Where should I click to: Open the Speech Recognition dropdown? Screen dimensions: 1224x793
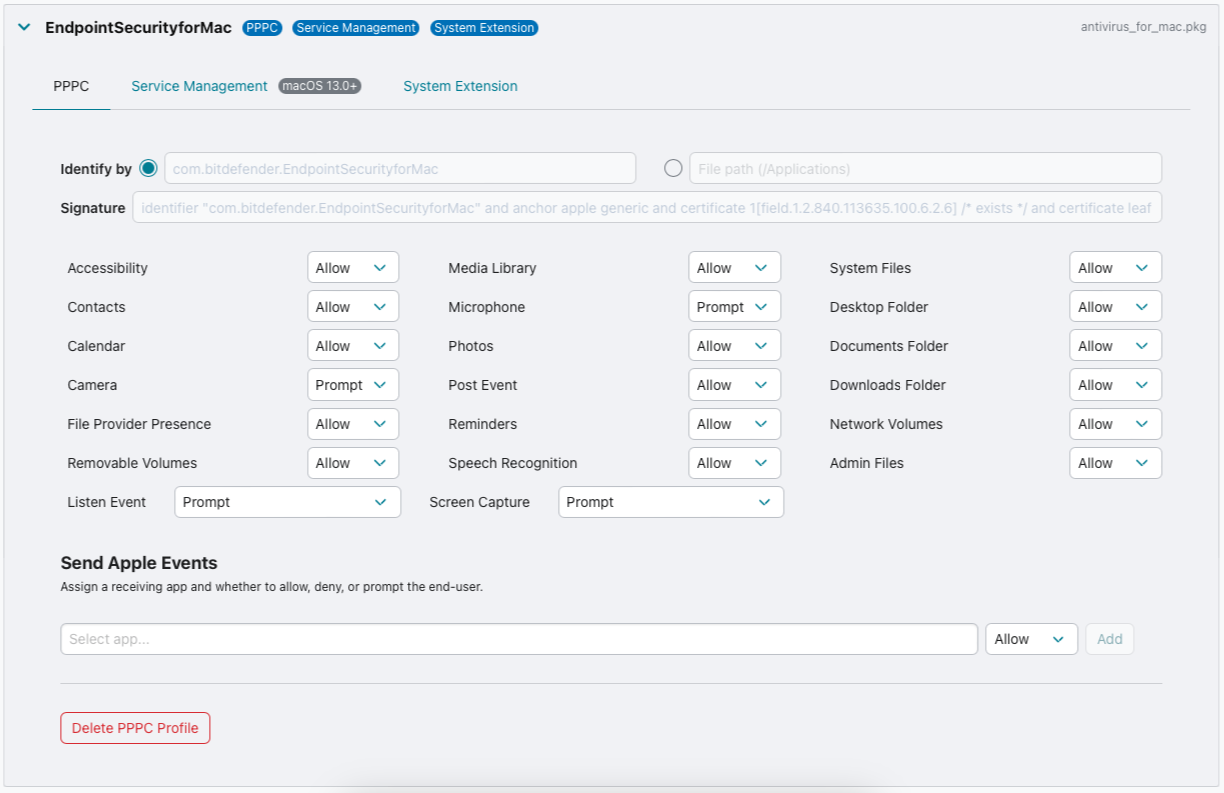(x=734, y=463)
